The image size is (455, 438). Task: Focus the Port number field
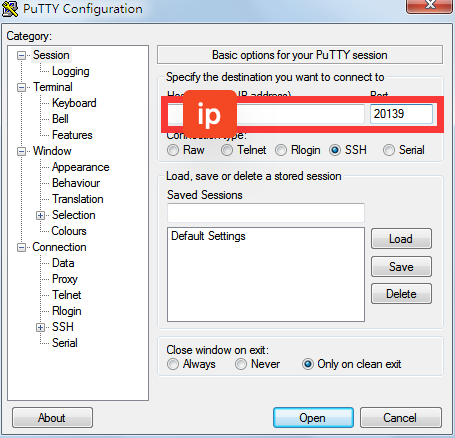pyautogui.click(x=401, y=114)
